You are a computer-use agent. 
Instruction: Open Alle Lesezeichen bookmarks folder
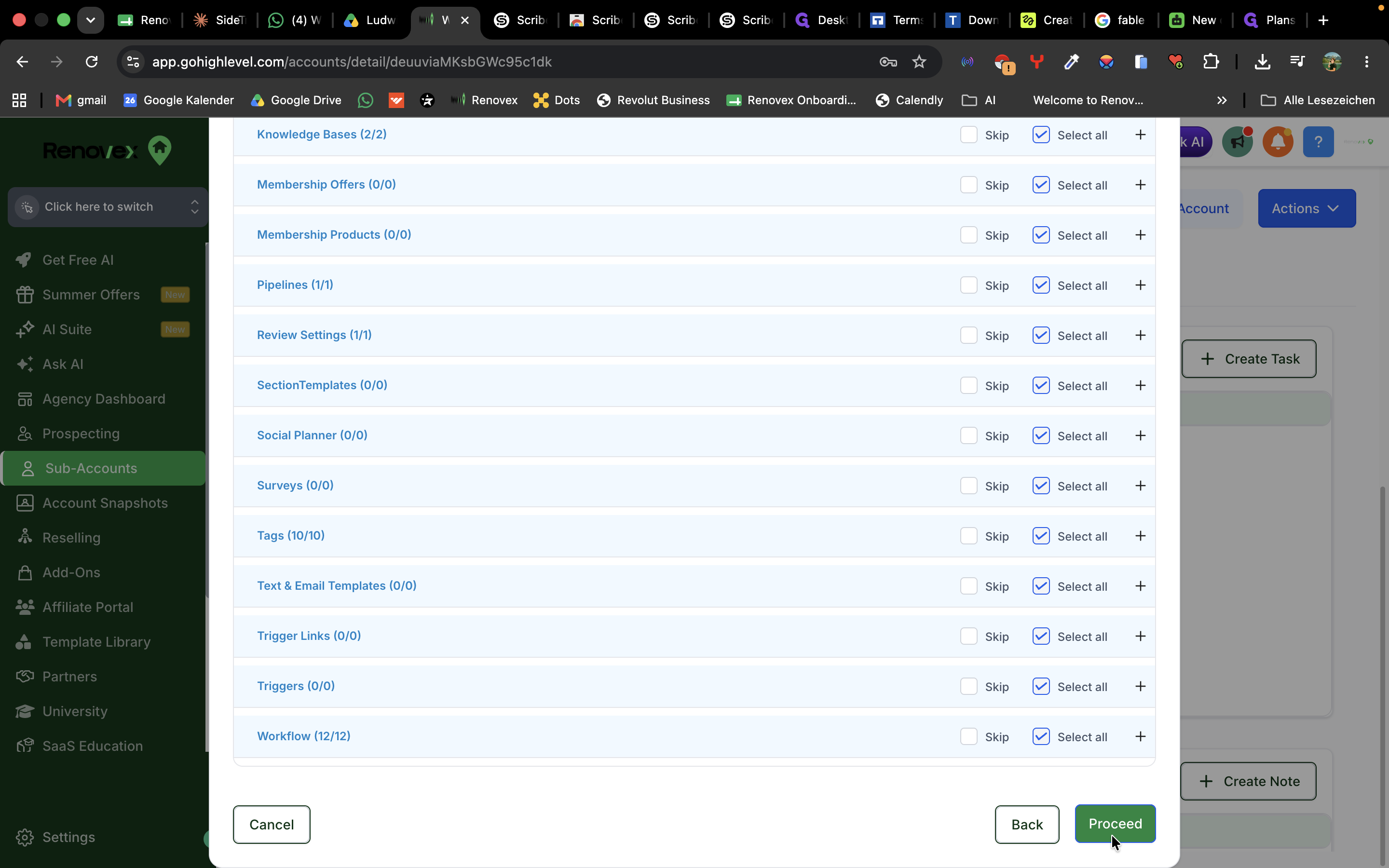click(1317, 100)
